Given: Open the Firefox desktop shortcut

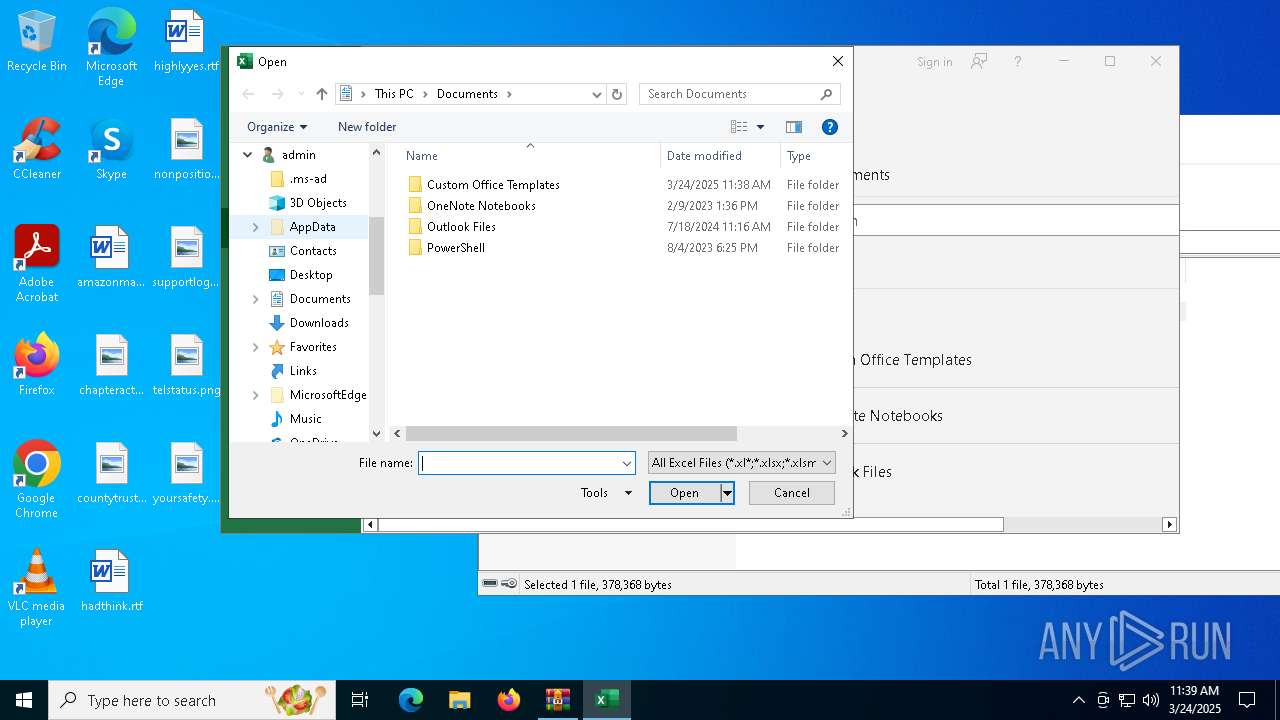Looking at the screenshot, I should coord(37,365).
